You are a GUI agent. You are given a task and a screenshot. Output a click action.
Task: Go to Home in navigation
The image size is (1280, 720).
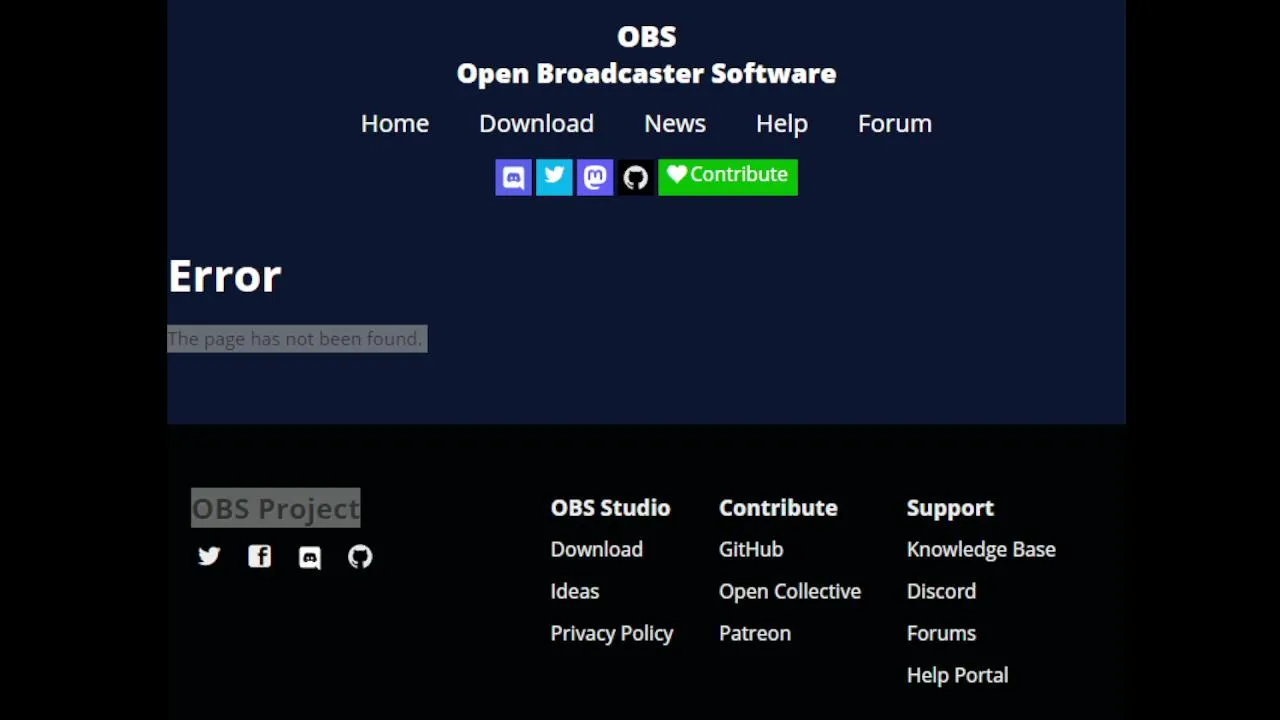point(395,123)
